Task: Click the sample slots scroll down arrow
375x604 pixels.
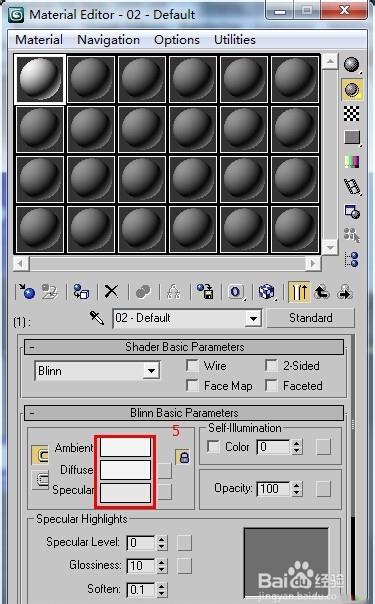Action: click(x=330, y=248)
